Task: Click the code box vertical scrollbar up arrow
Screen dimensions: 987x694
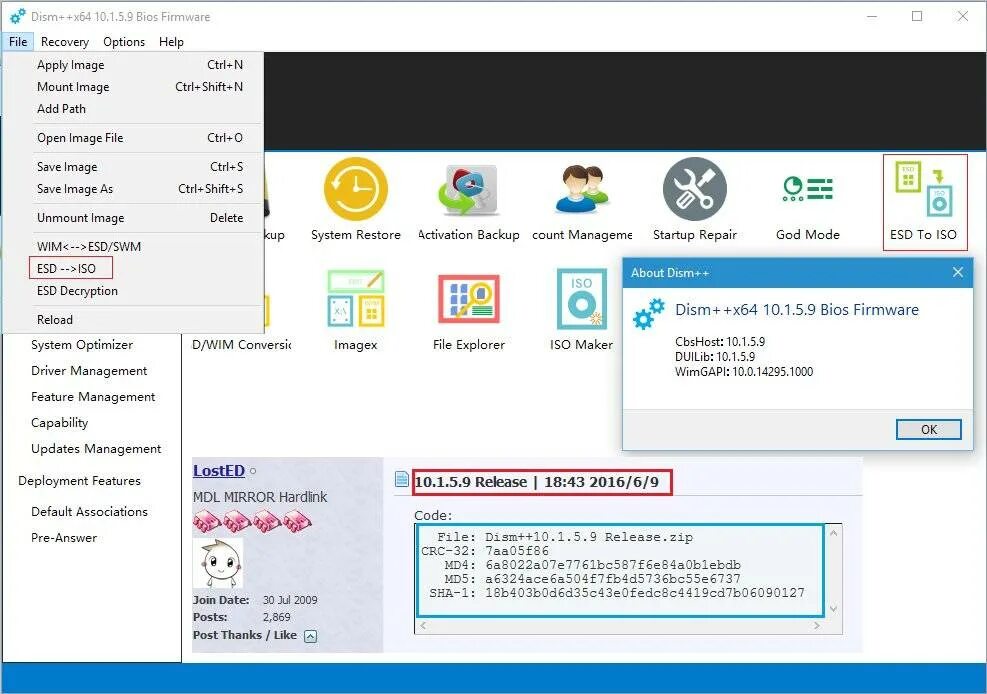Action: [833, 533]
